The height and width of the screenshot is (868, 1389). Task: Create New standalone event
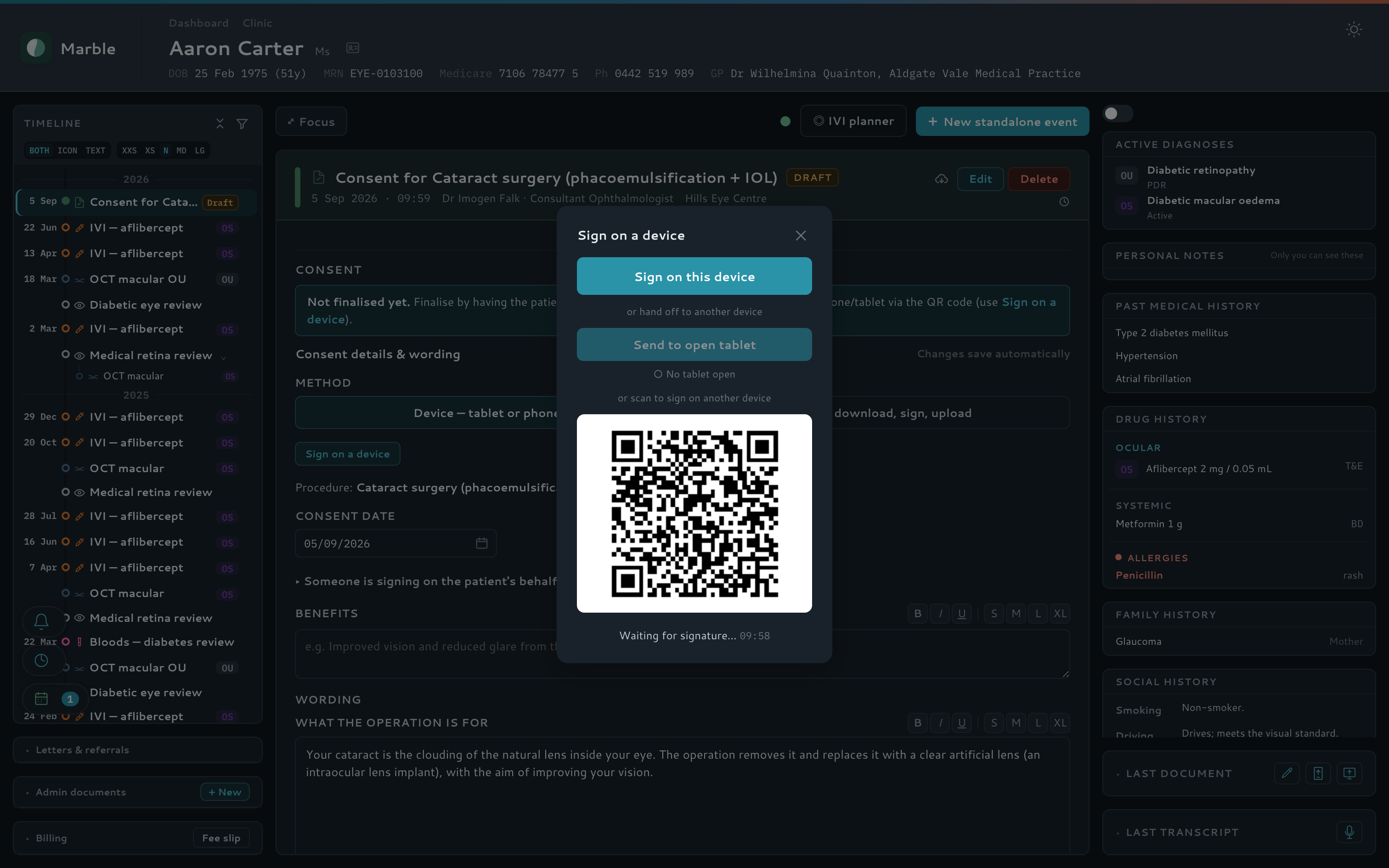(x=1002, y=122)
